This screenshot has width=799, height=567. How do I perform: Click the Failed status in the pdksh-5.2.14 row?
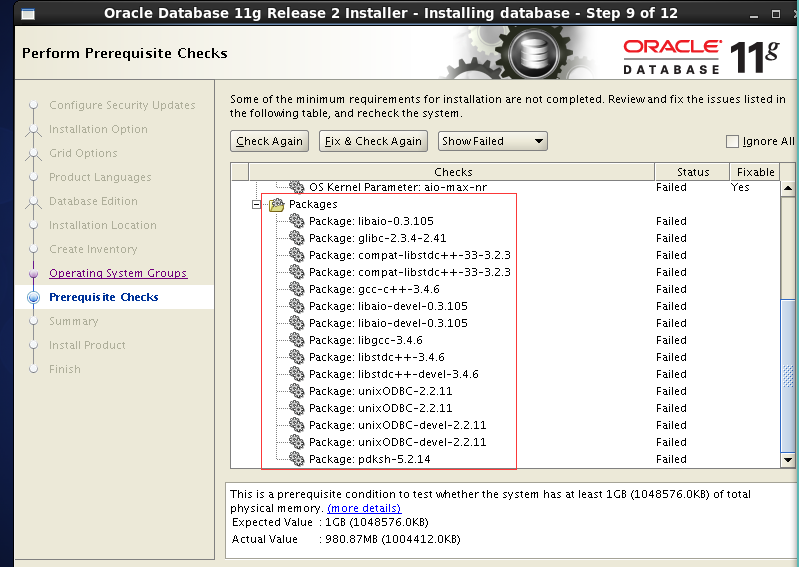pyautogui.click(x=671, y=459)
